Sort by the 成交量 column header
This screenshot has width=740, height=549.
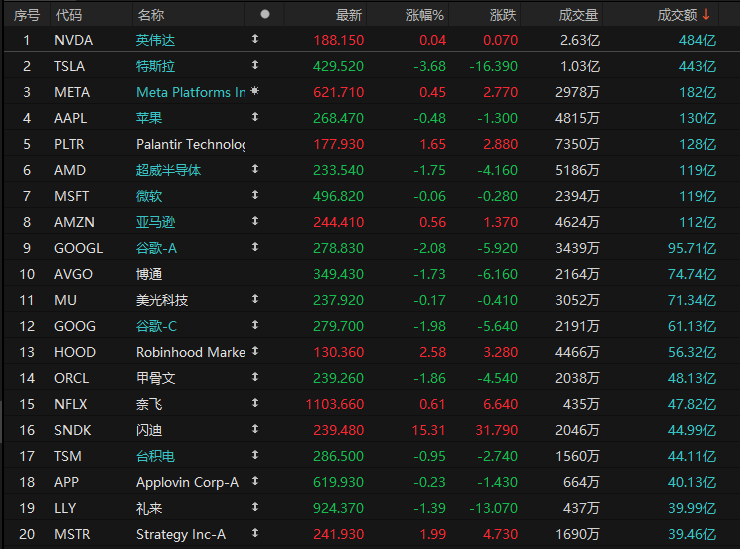(578, 15)
